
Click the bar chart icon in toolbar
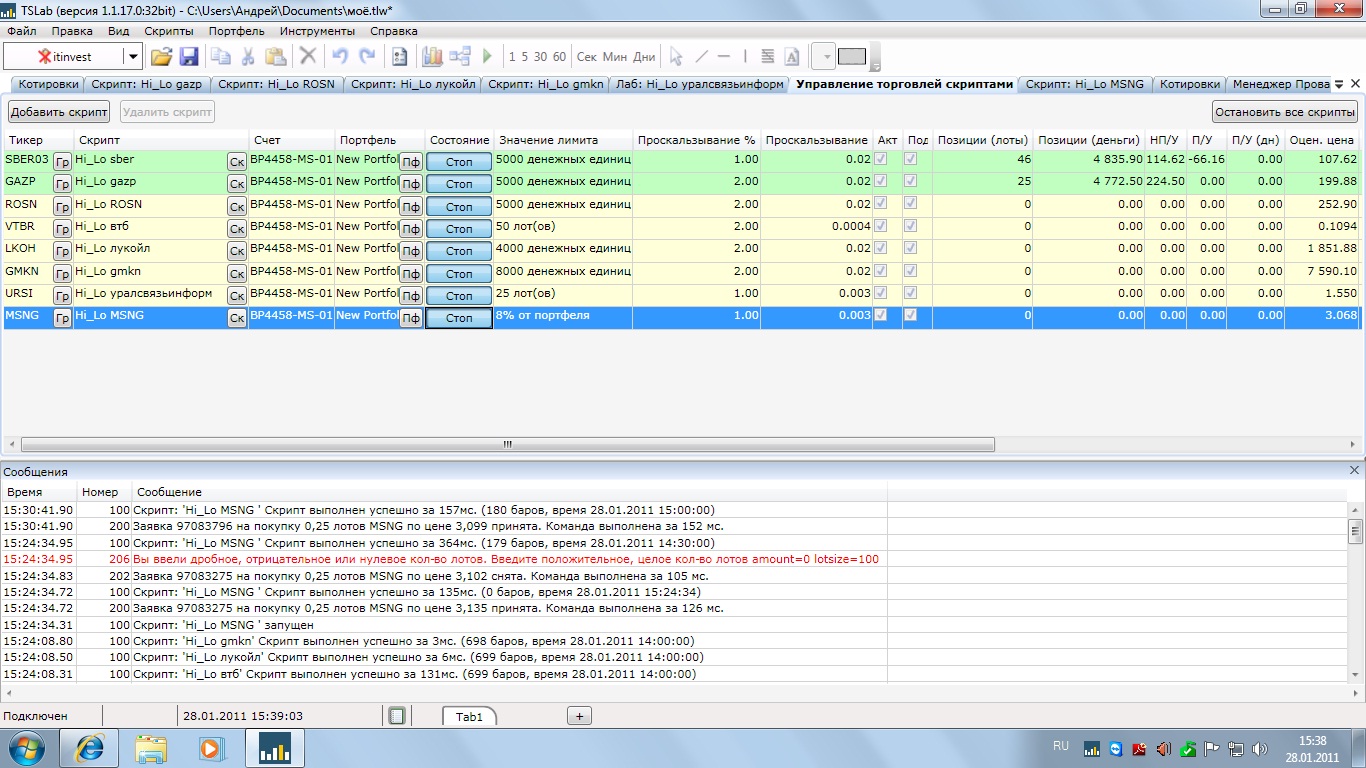432,57
